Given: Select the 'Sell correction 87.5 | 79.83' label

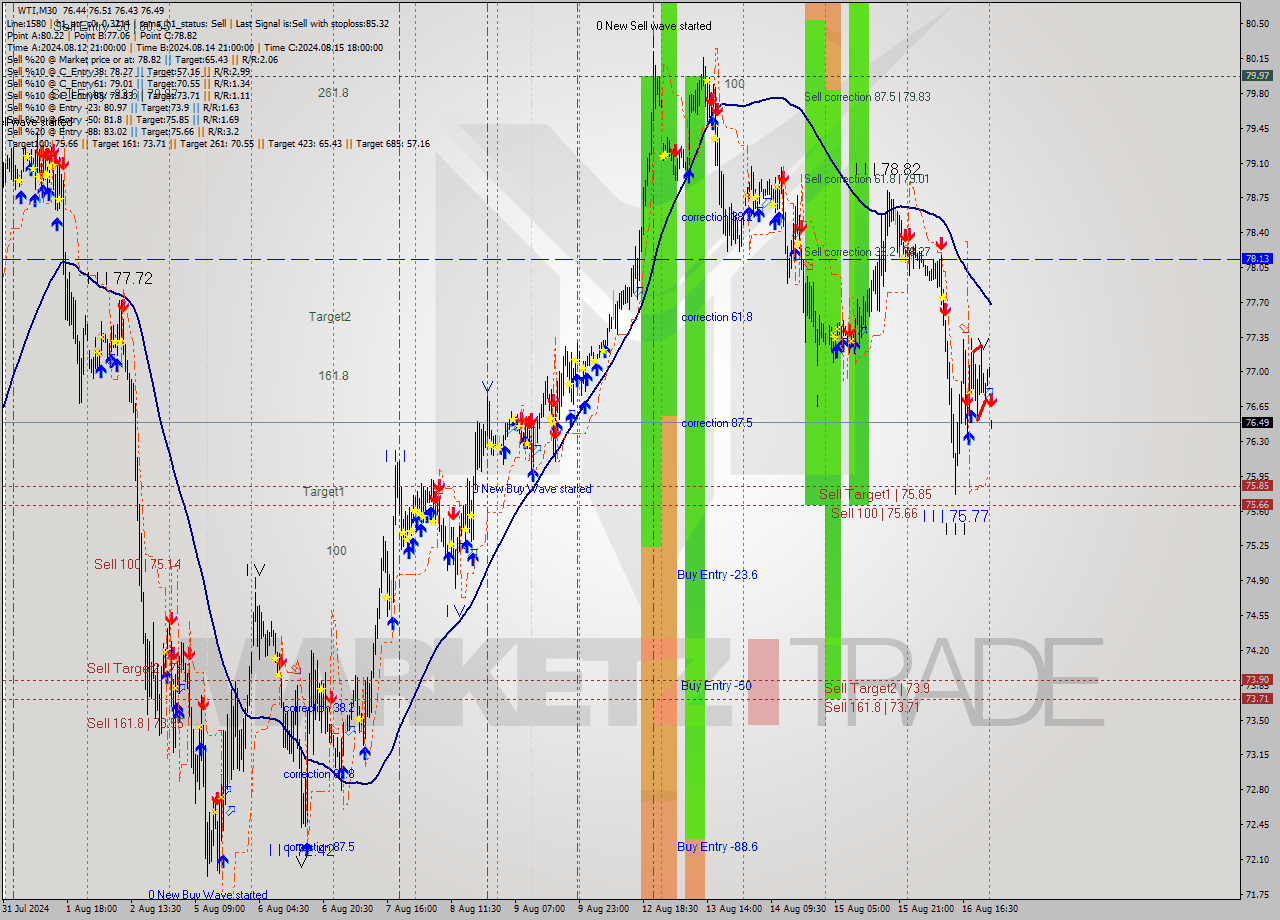Looking at the screenshot, I should [x=867, y=97].
